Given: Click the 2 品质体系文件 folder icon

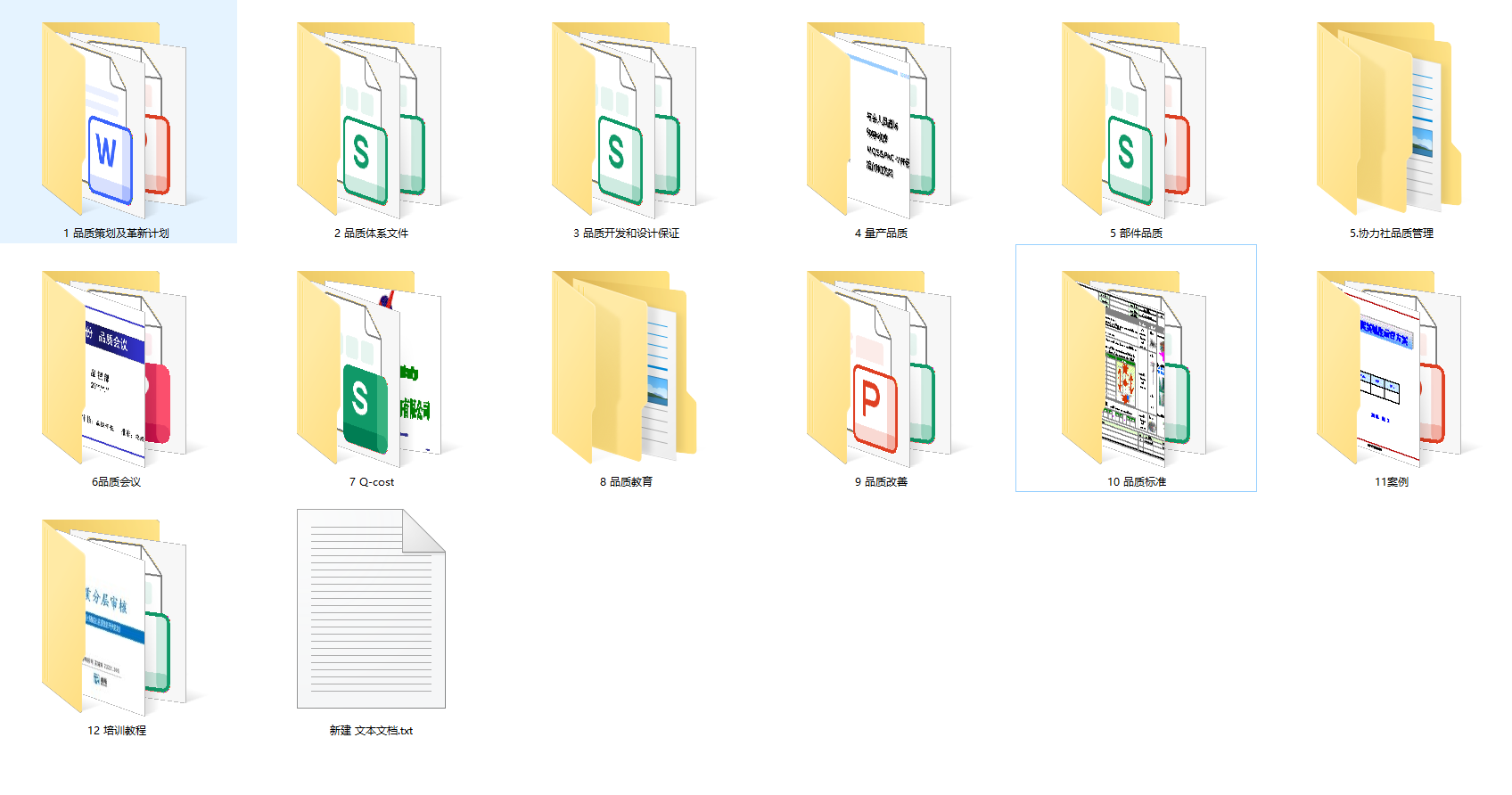Looking at the screenshot, I should click(371, 120).
